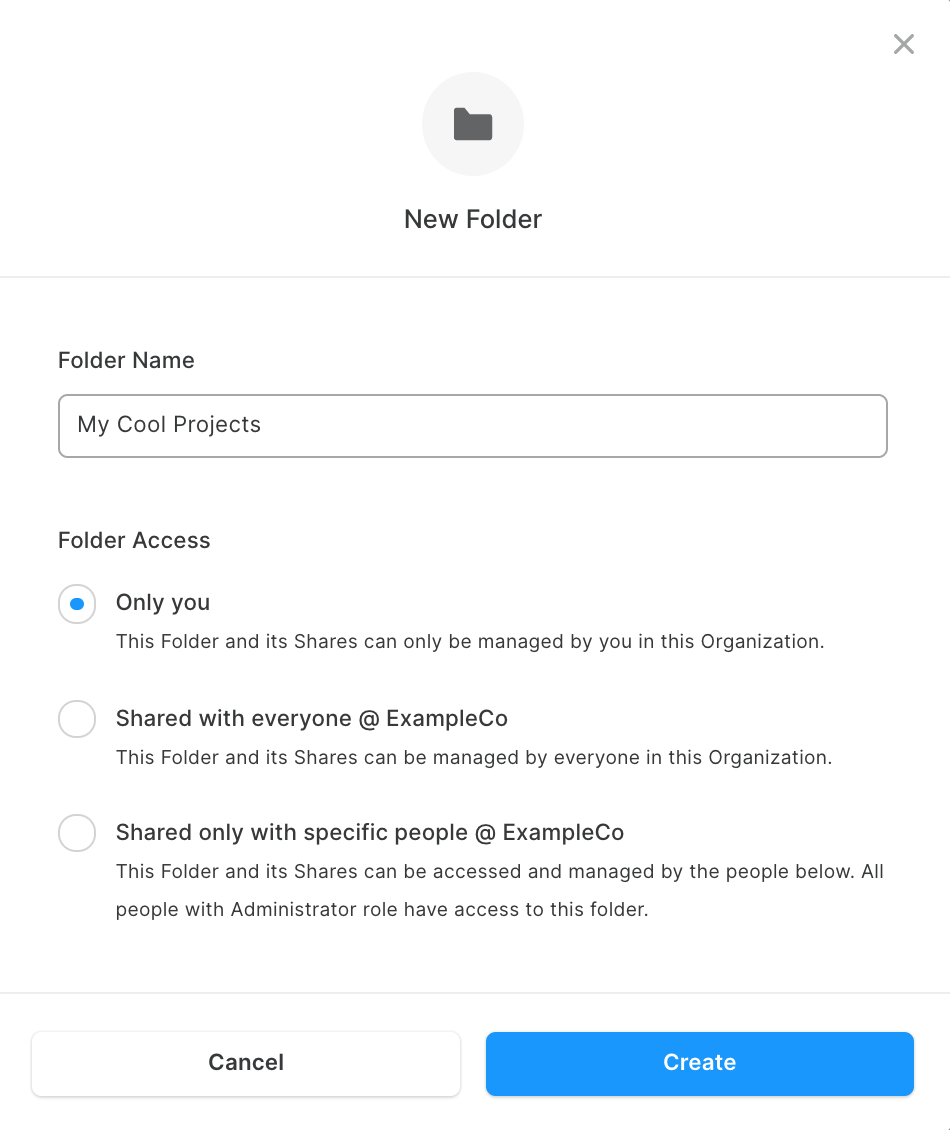The image size is (950, 1130).
Task: Click 'Create' button label text
Action: coord(700,1062)
